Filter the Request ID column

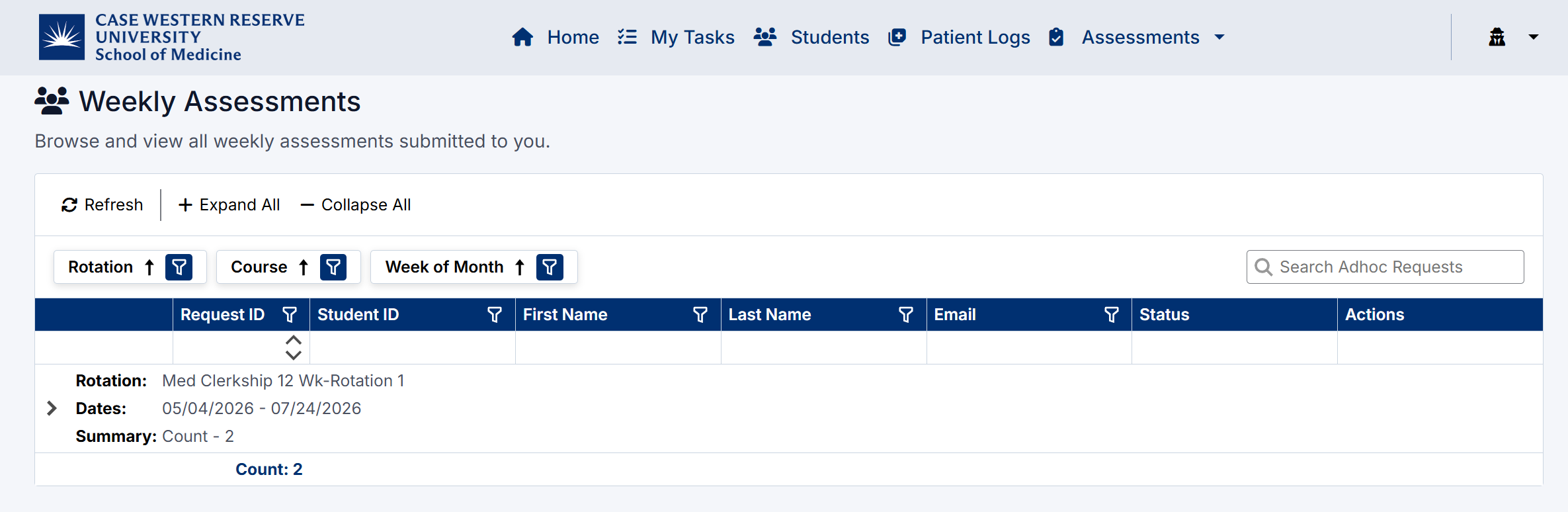290,315
